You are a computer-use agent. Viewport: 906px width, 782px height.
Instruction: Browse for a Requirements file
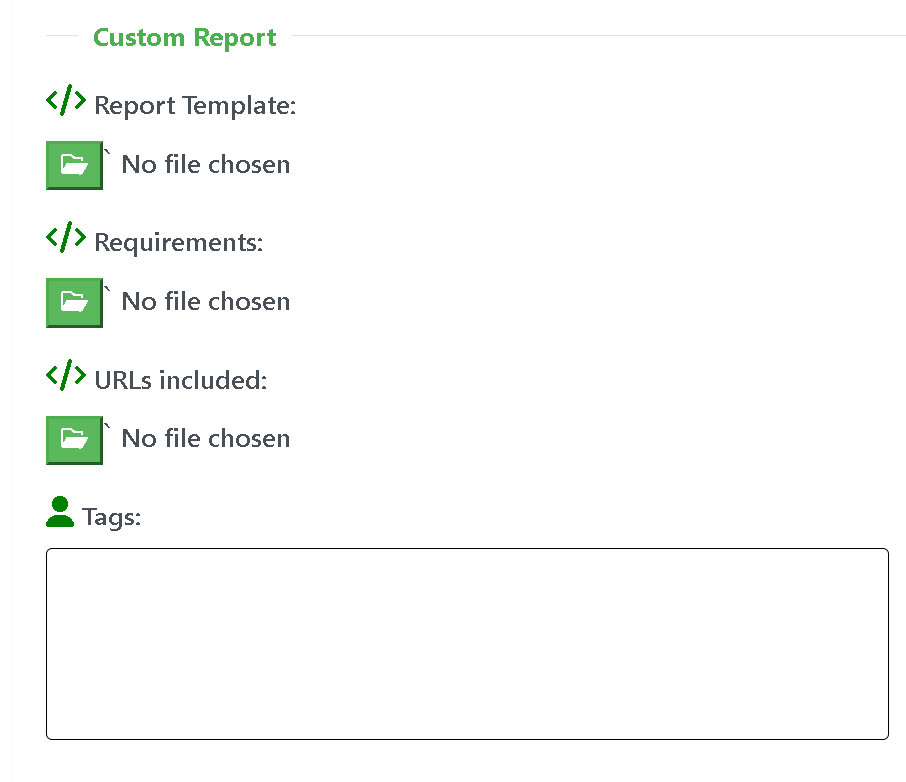click(x=74, y=302)
